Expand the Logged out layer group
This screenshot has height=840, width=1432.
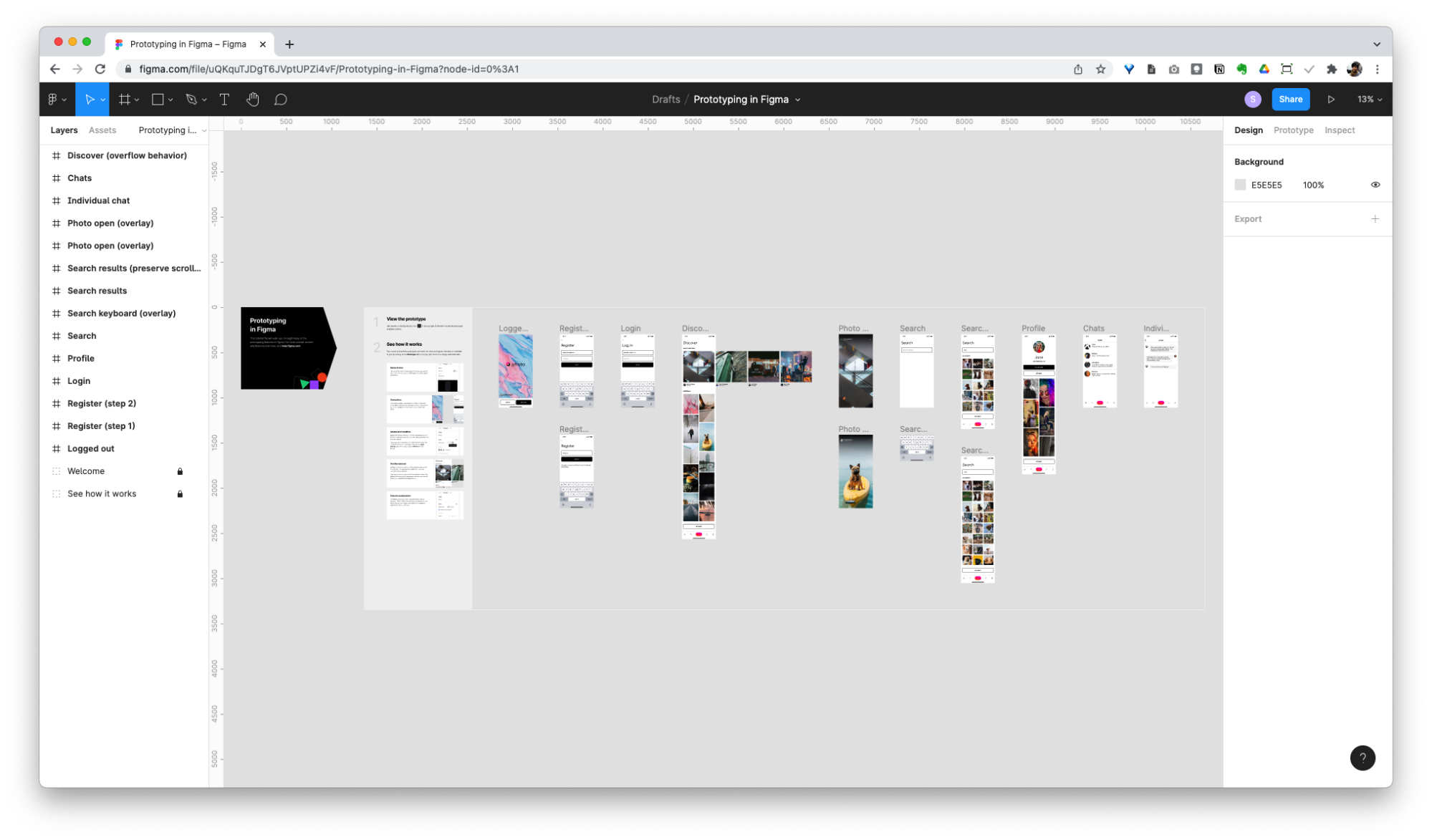(47, 448)
